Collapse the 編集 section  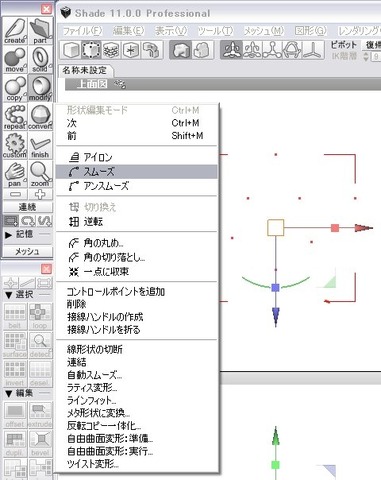pos(9,393)
